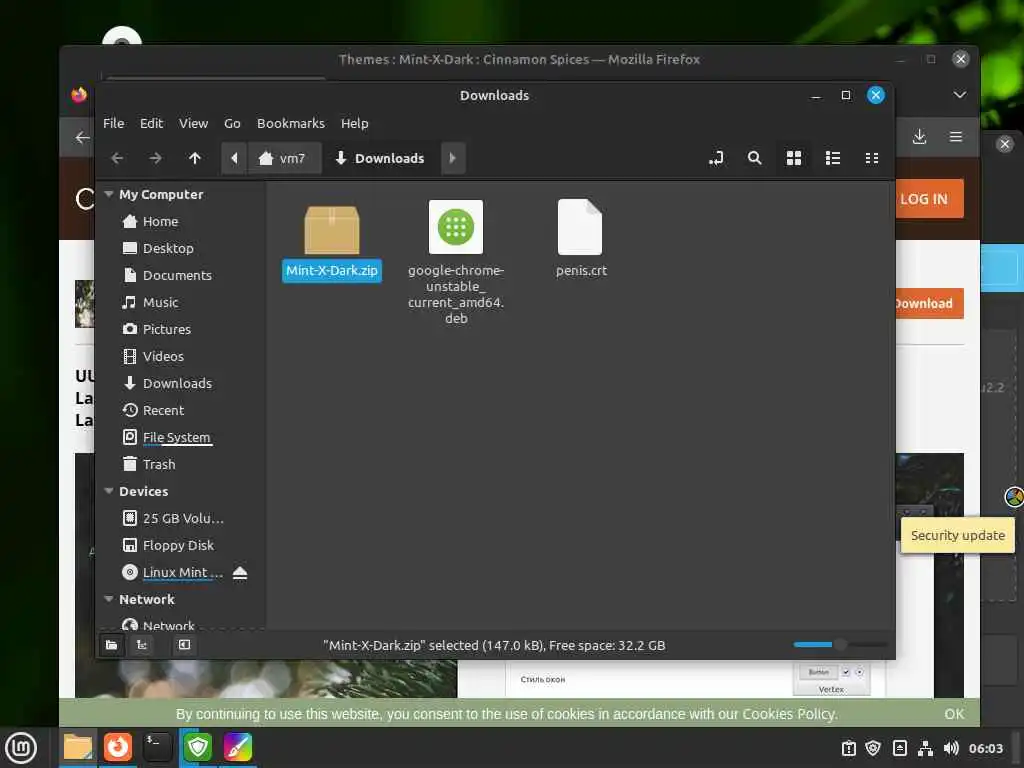Open Firefox from the taskbar
The height and width of the screenshot is (768, 1024).
[118, 747]
